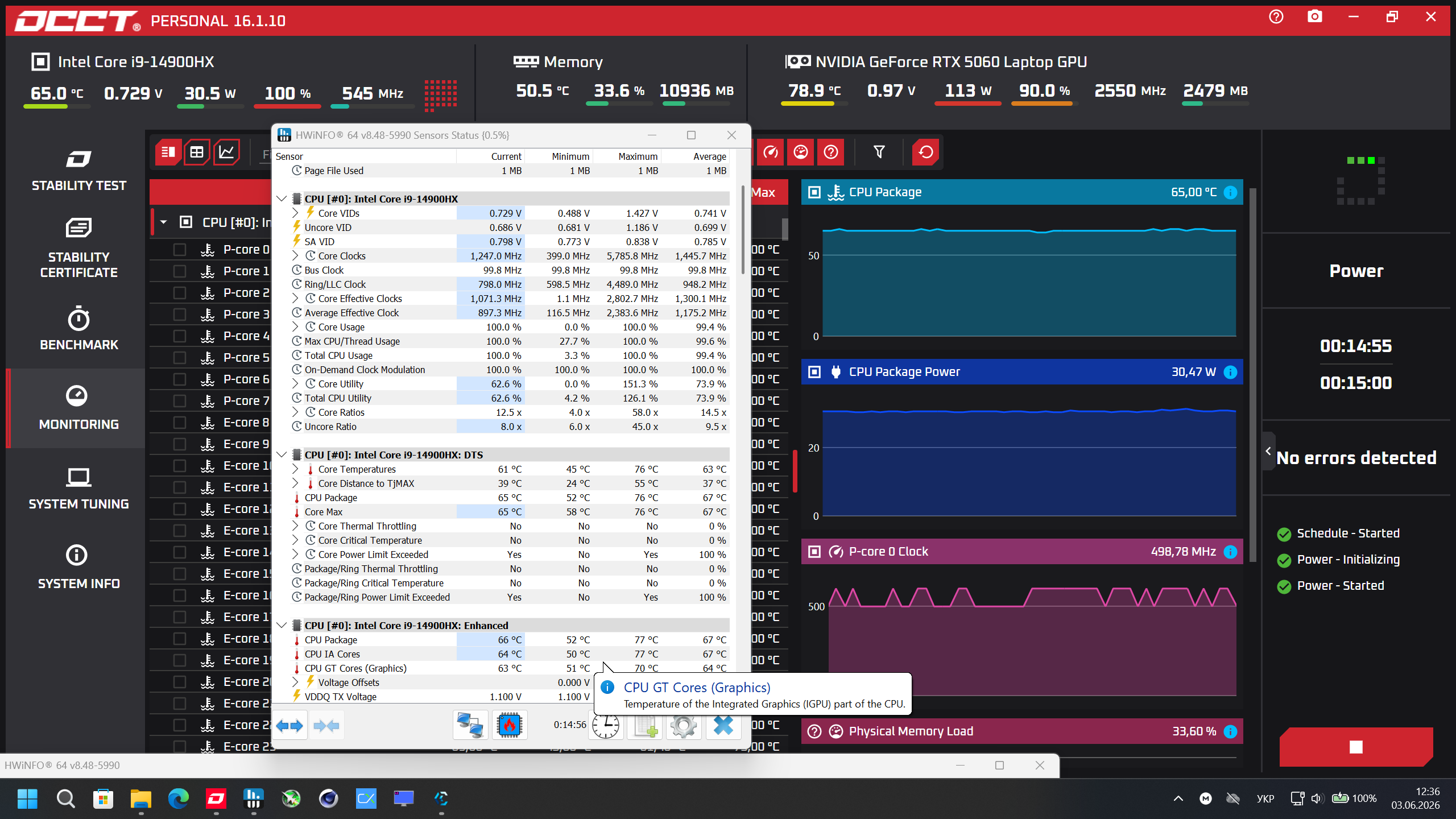The image size is (1456, 819).
Task: Collapse the right side panel arrow
Action: (1268, 451)
